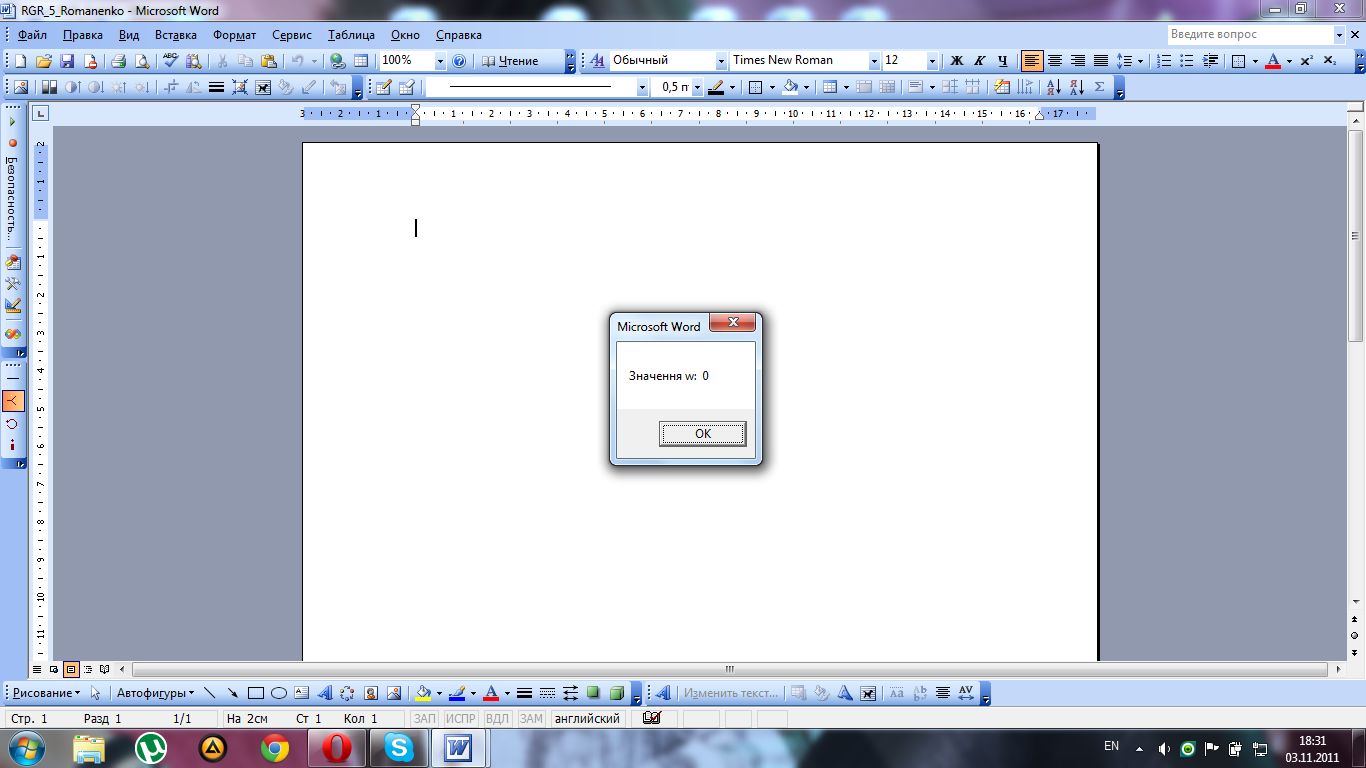The width and height of the screenshot is (1366, 768).
Task: Click the sort ascending icon in the tables toolbar
Action: point(1054,87)
